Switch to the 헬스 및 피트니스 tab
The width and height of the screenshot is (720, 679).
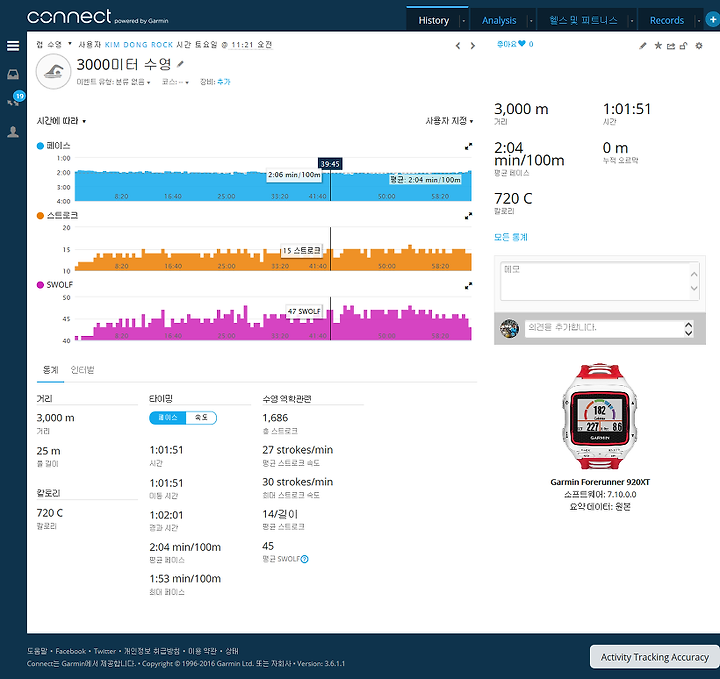(x=583, y=20)
